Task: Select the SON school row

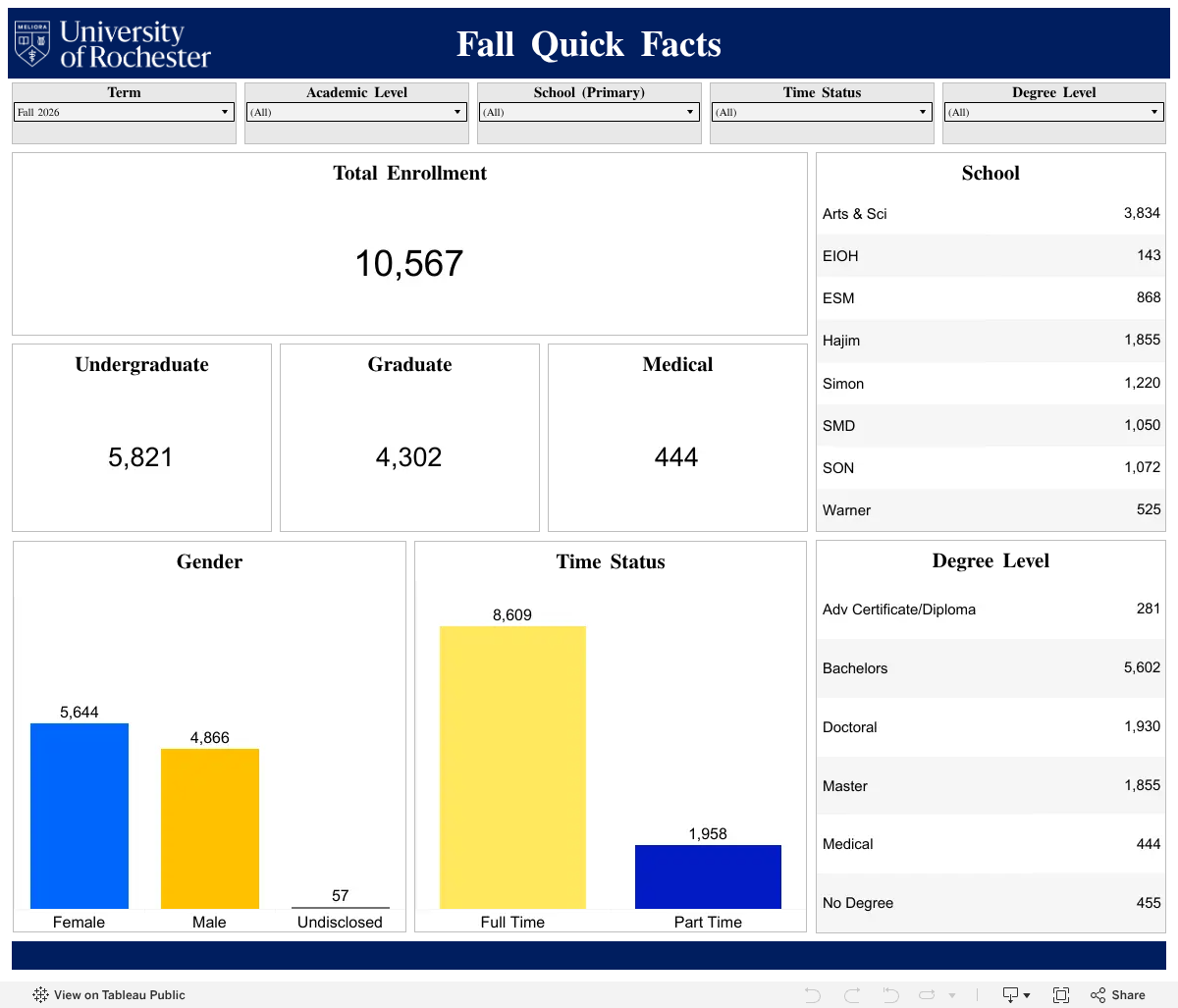Action: tap(991, 467)
